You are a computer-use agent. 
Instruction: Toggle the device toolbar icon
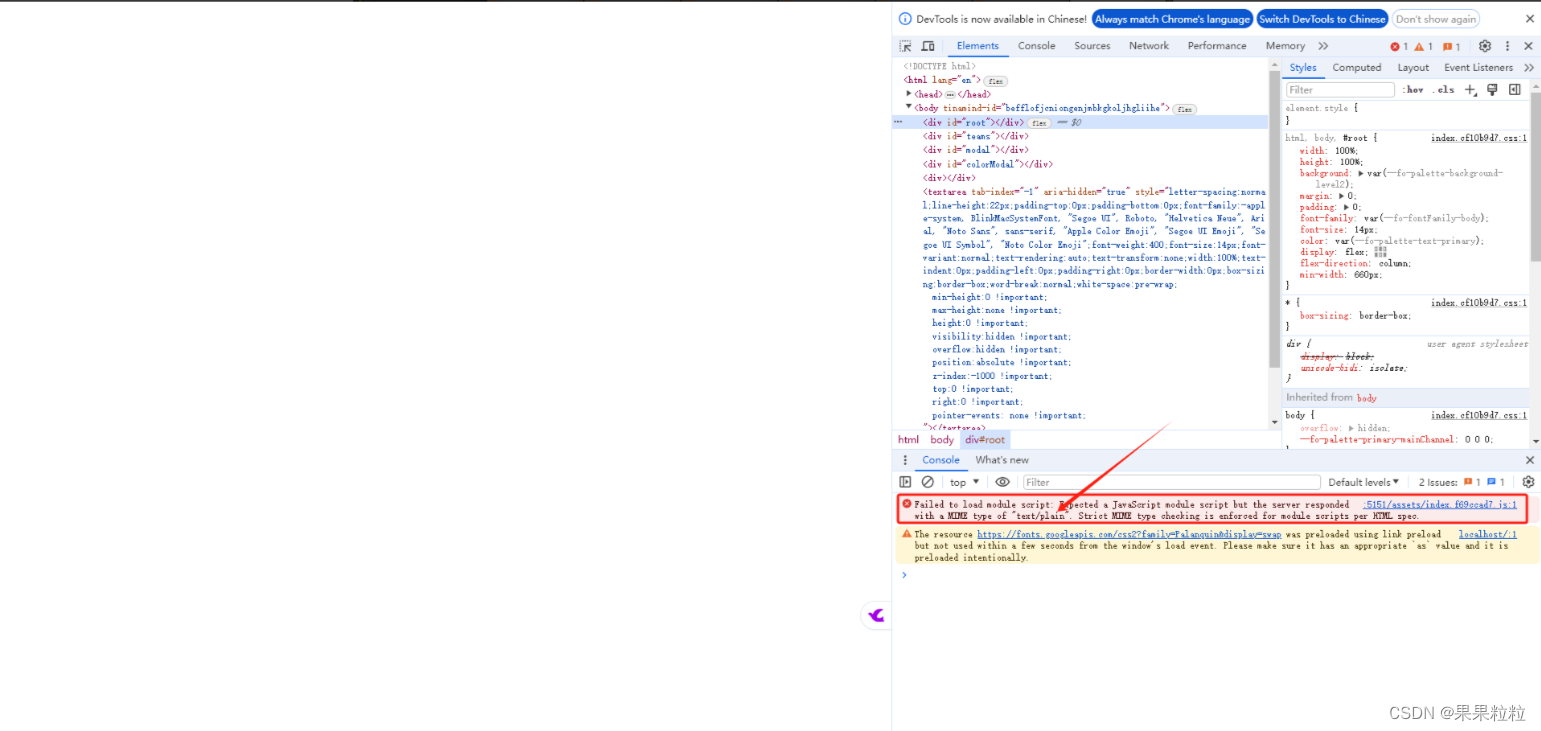928,46
